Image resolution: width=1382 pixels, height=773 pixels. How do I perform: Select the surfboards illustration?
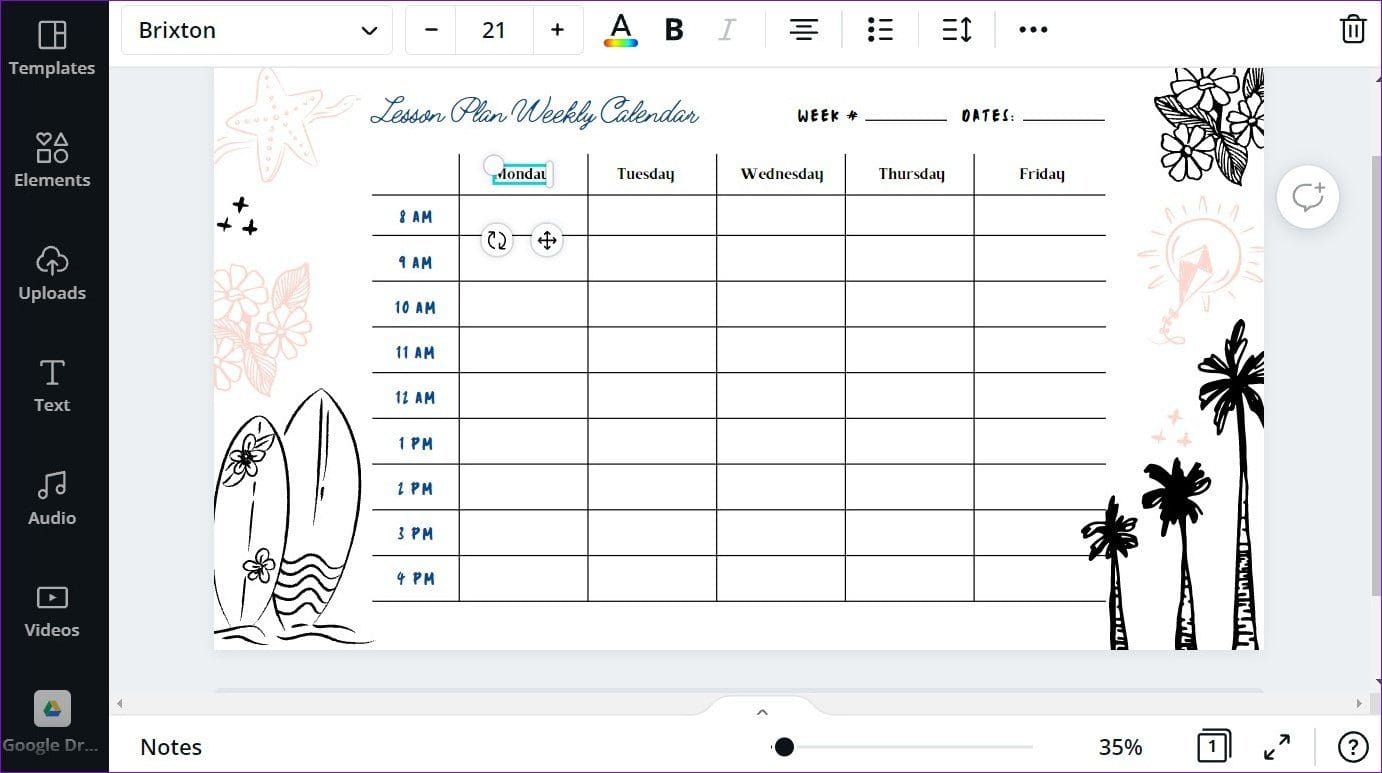pyautogui.click(x=290, y=518)
